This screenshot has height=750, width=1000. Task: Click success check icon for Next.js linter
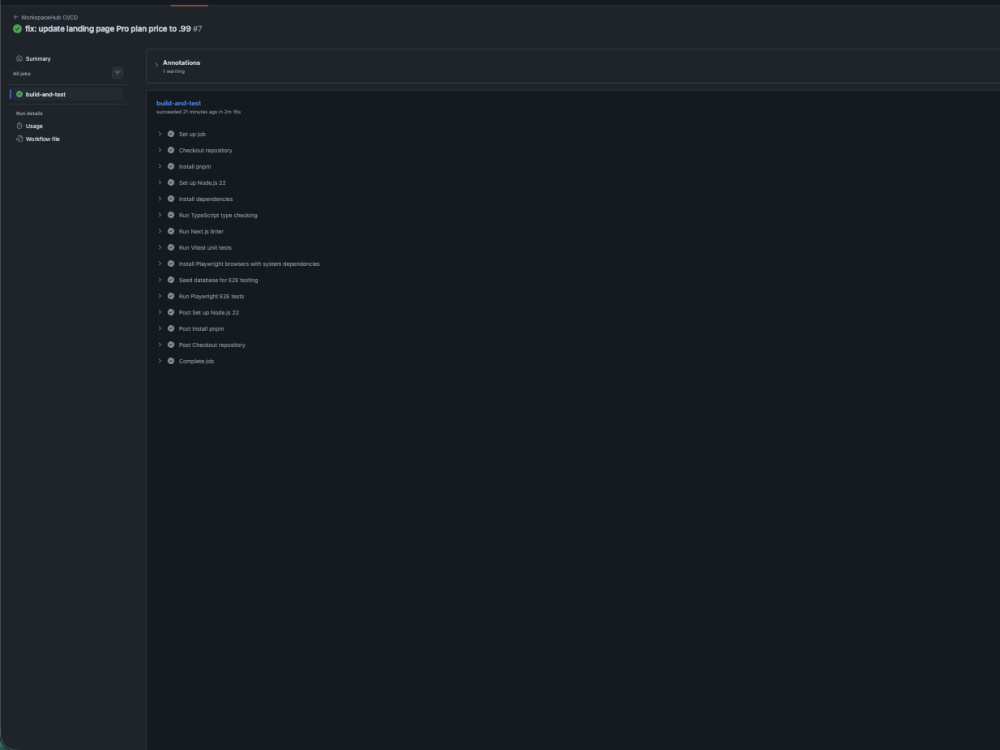pyautogui.click(x=171, y=232)
